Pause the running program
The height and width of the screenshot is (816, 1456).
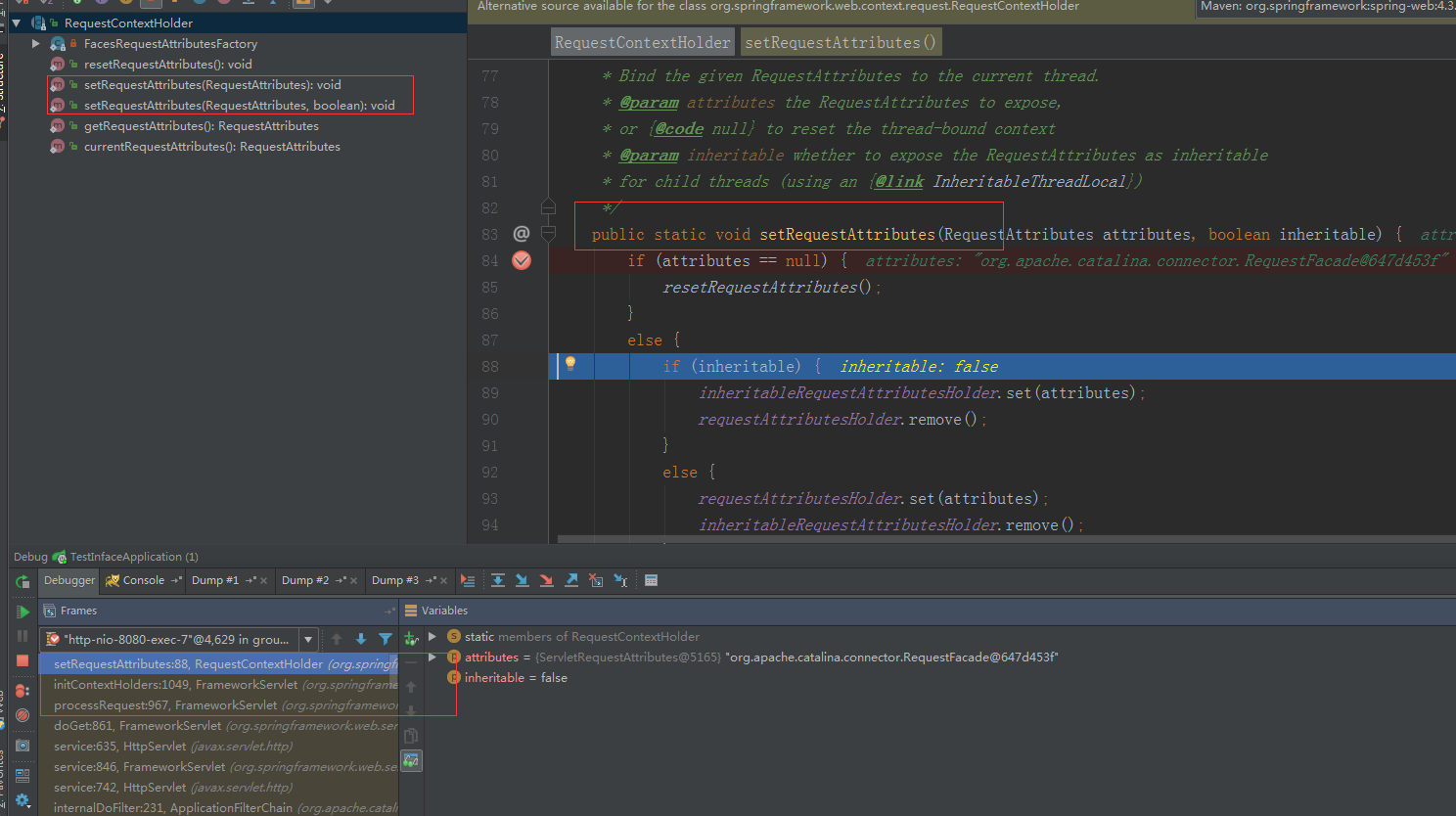23,636
